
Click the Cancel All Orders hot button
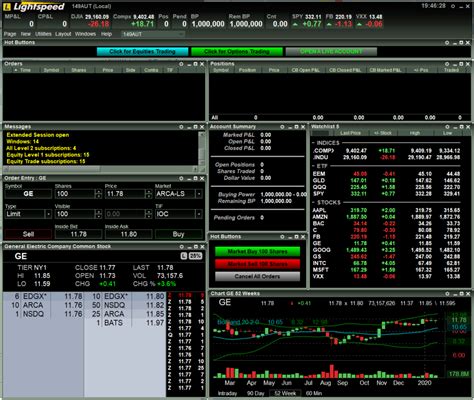[257, 276]
